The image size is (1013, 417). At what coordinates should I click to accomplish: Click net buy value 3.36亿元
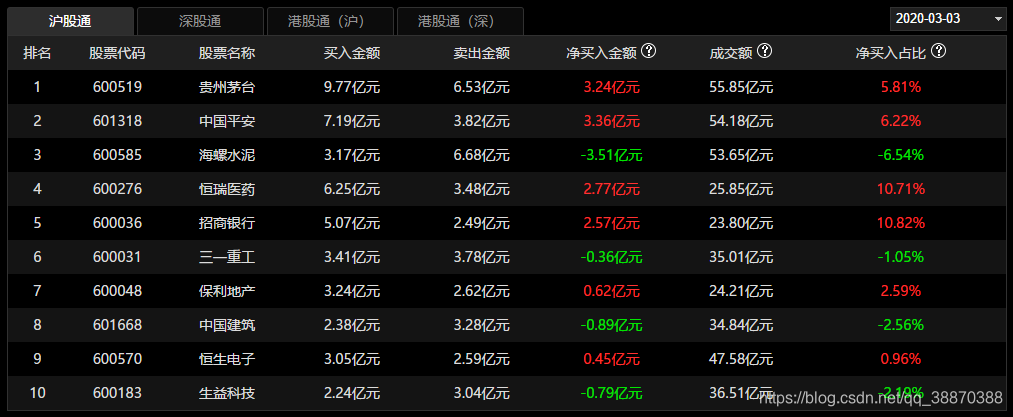tap(611, 121)
